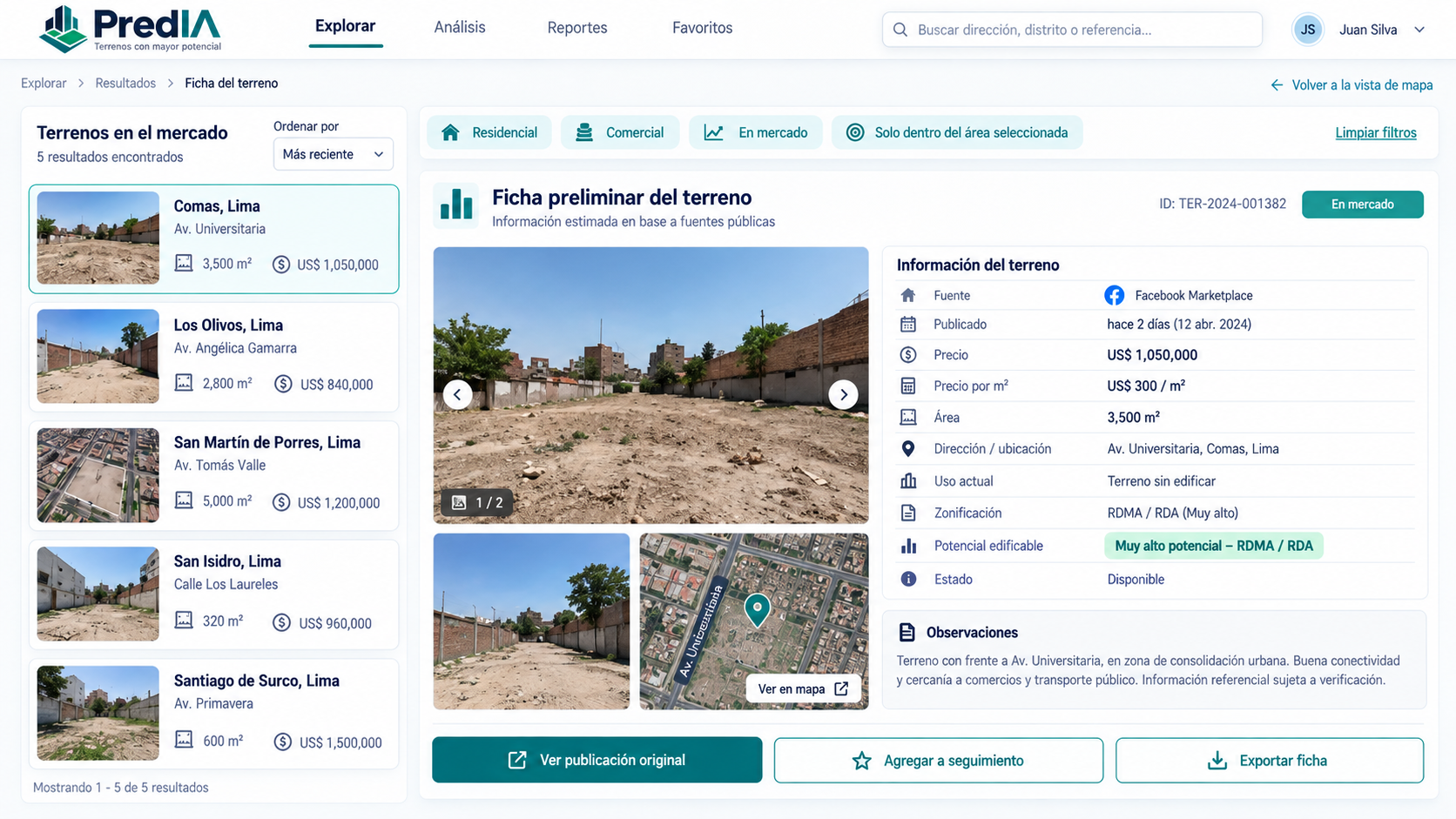Viewport: 1456px width, 819px height.
Task: Open the Favoritos tab
Action: point(702,28)
